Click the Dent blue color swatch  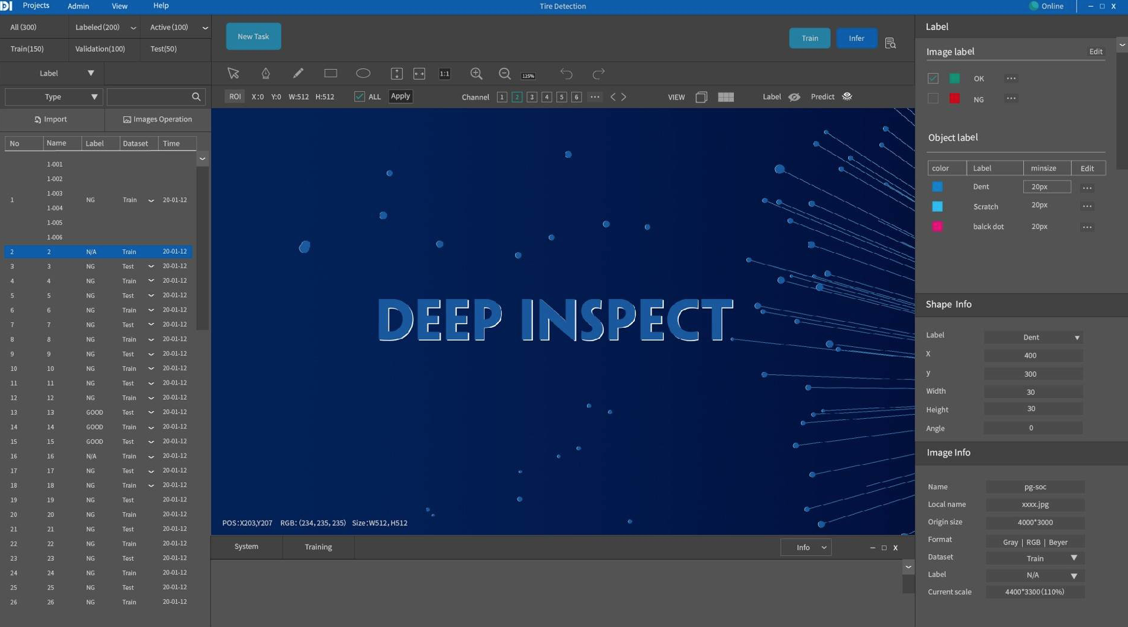[937, 187]
